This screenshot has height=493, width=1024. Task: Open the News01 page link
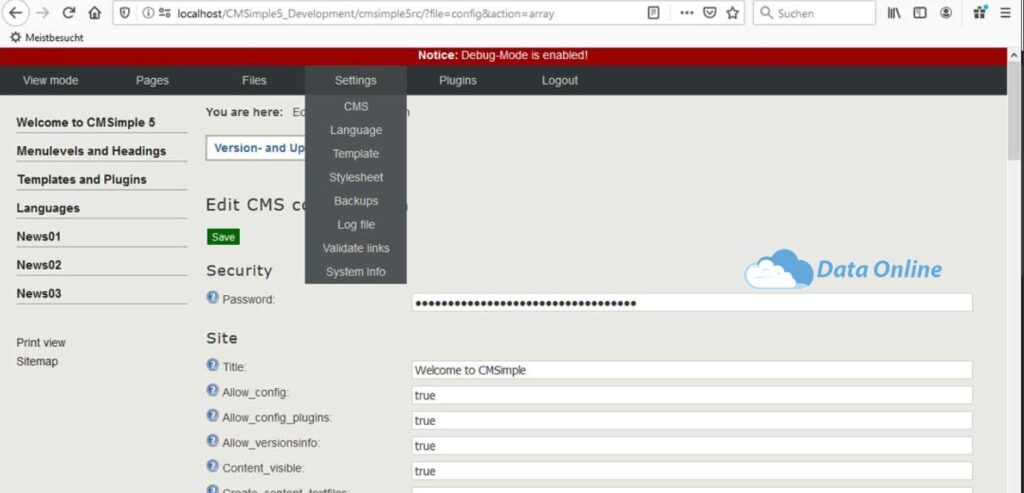[39, 236]
